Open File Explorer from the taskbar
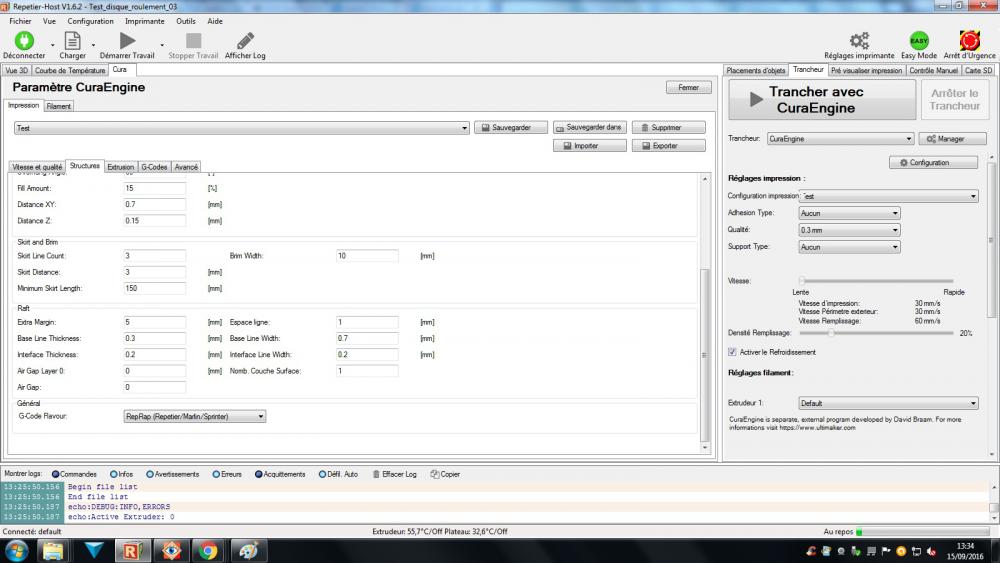 click(53, 550)
